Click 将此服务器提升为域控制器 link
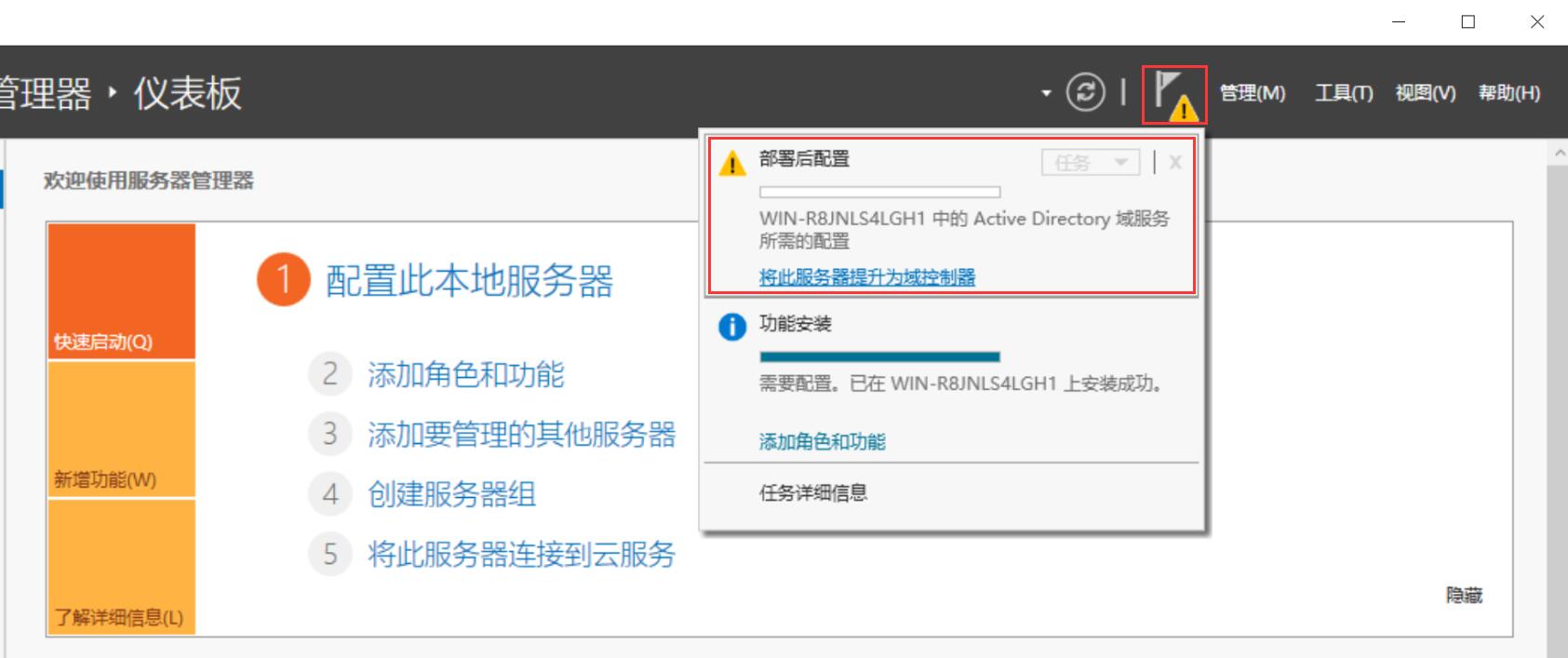The height and width of the screenshot is (658, 1568). (867, 276)
